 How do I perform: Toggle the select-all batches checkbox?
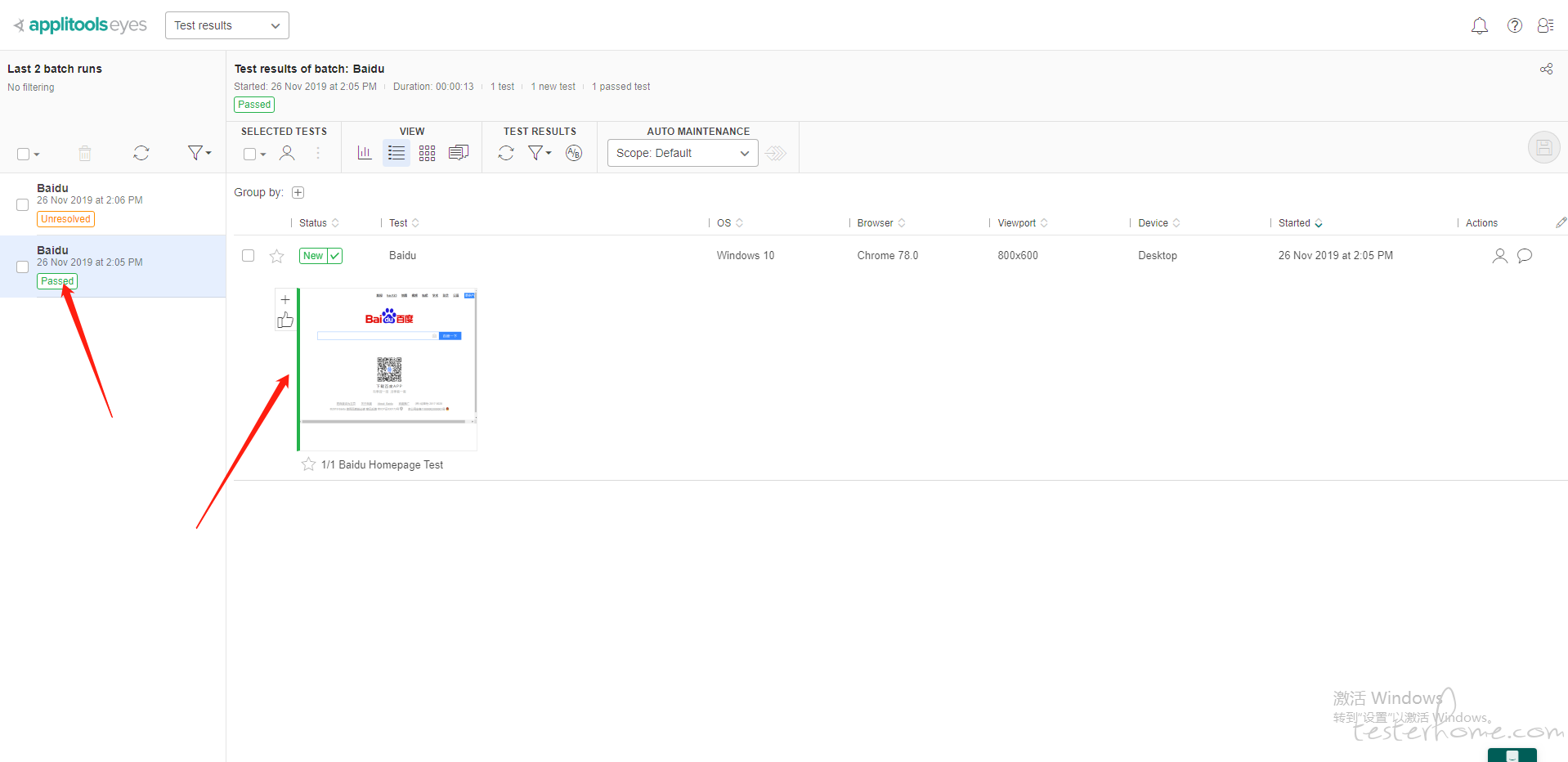[23, 154]
